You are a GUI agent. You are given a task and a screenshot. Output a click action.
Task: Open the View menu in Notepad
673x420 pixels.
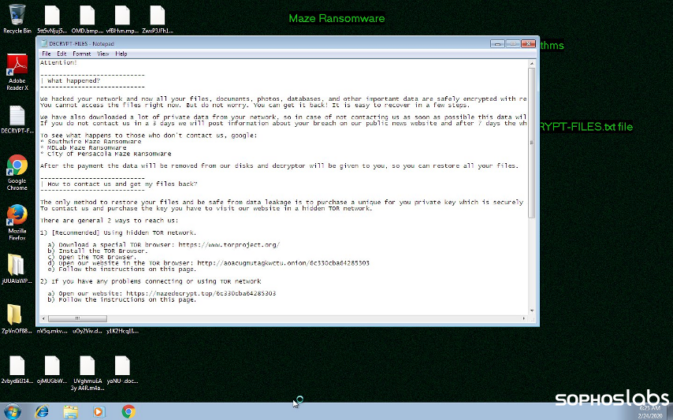(x=102, y=53)
